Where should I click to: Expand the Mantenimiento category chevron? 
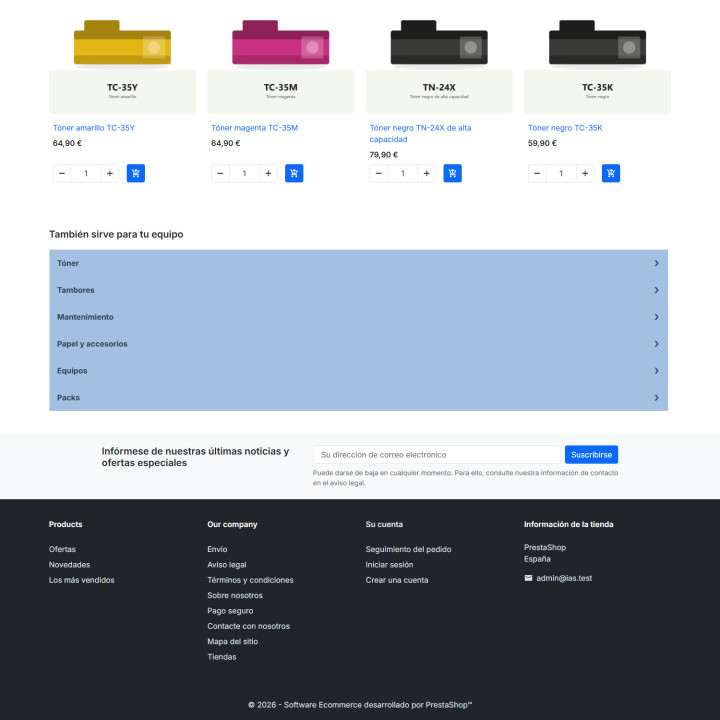[656, 317]
